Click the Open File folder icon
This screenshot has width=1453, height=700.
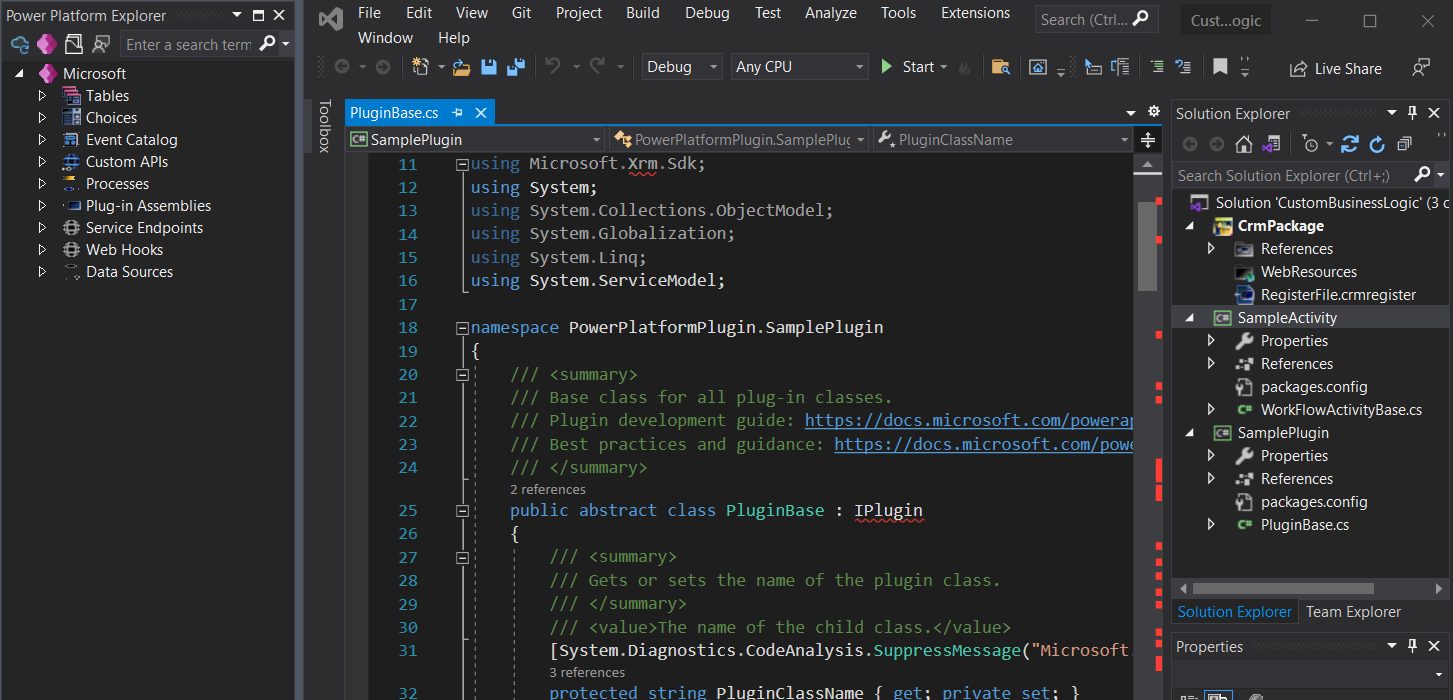(461, 67)
